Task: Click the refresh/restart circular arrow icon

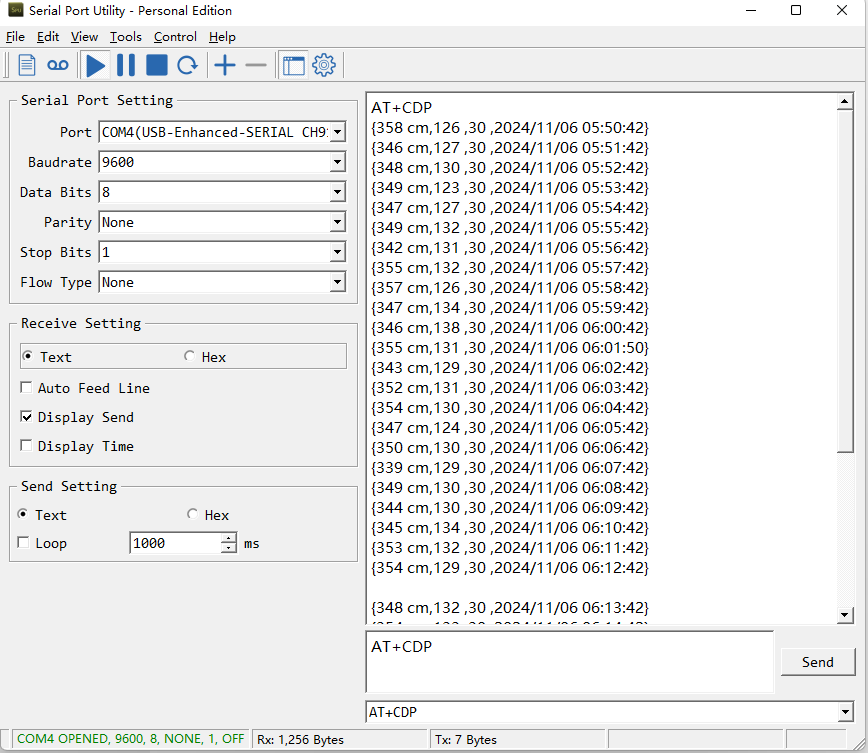Action: (x=188, y=65)
